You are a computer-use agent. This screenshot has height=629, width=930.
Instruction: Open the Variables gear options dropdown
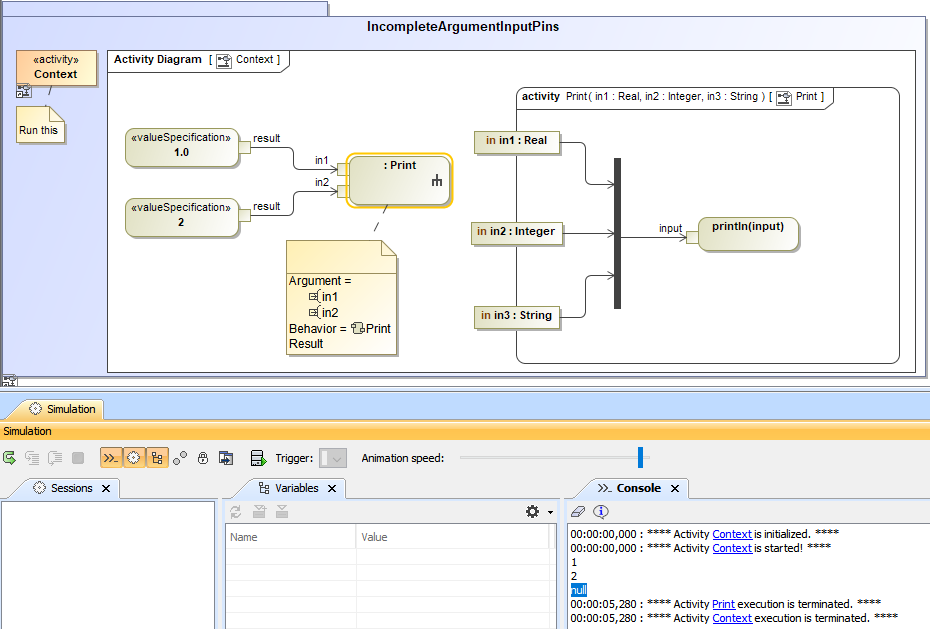coord(539,511)
